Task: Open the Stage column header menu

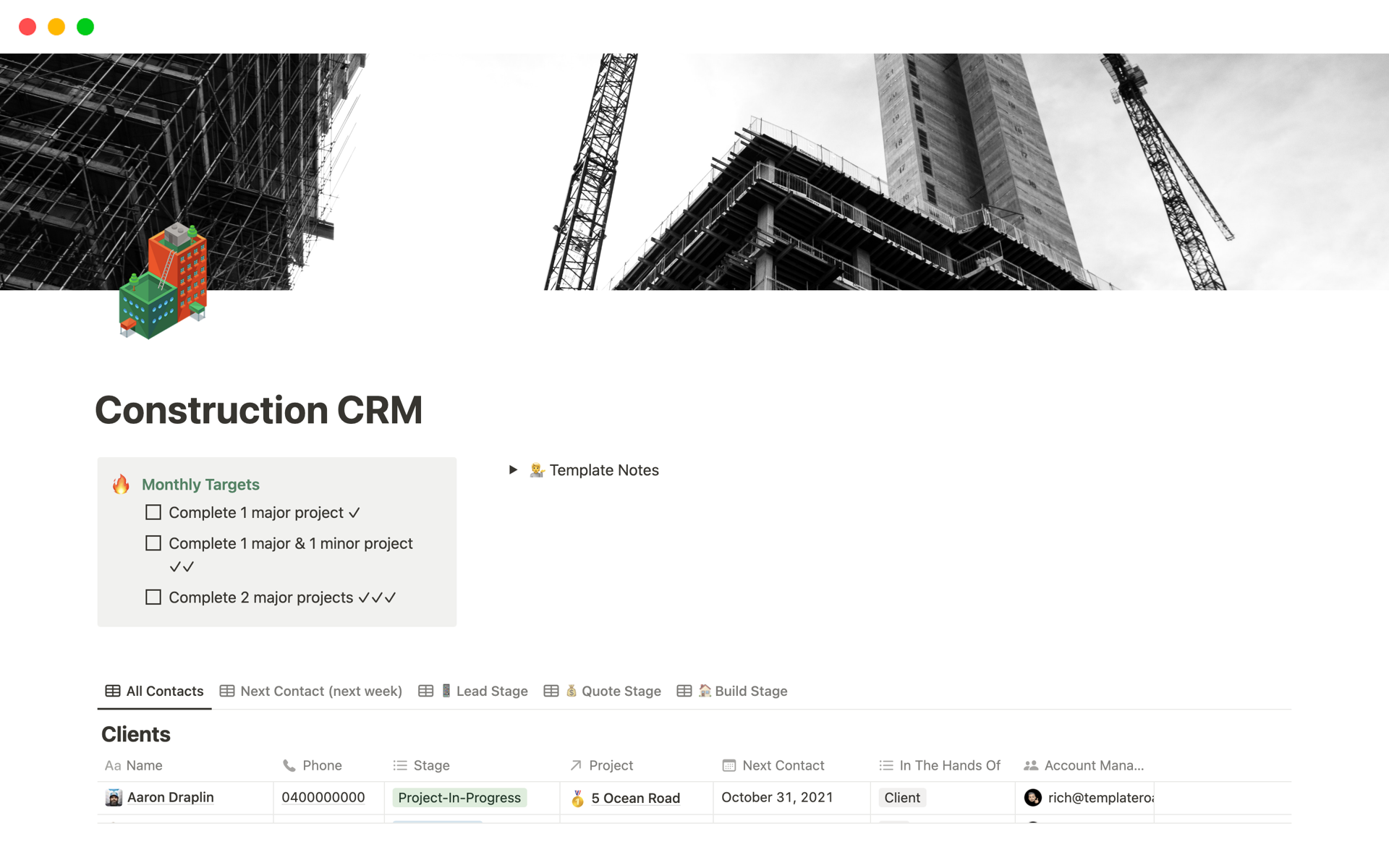Action: tap(431, 765)
